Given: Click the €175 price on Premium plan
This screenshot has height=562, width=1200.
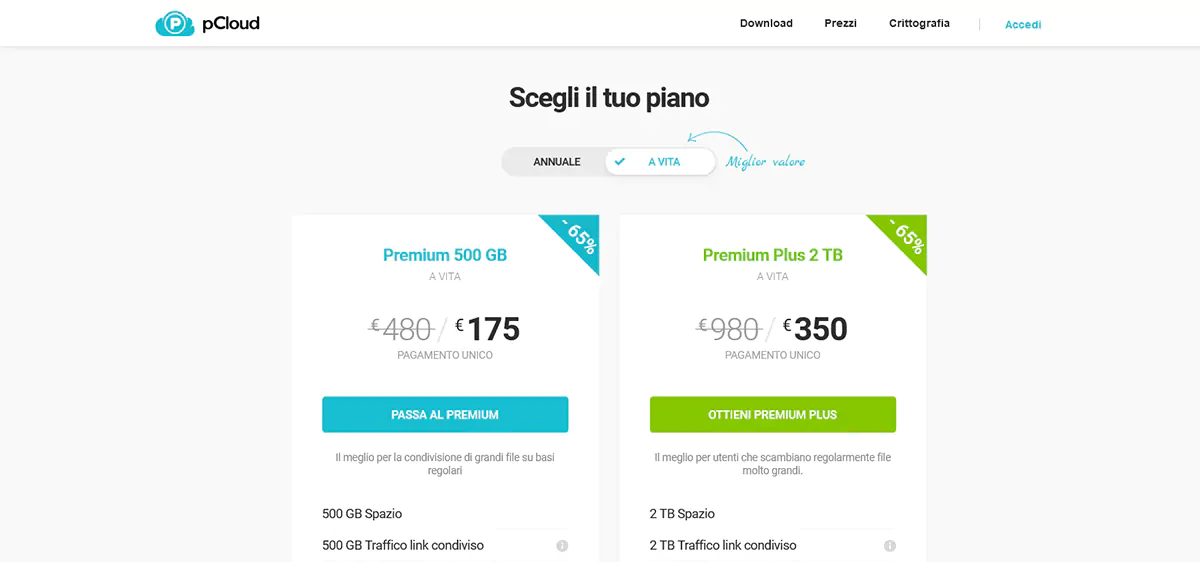Looking at the screenshot, I should (x=488, y=329).
